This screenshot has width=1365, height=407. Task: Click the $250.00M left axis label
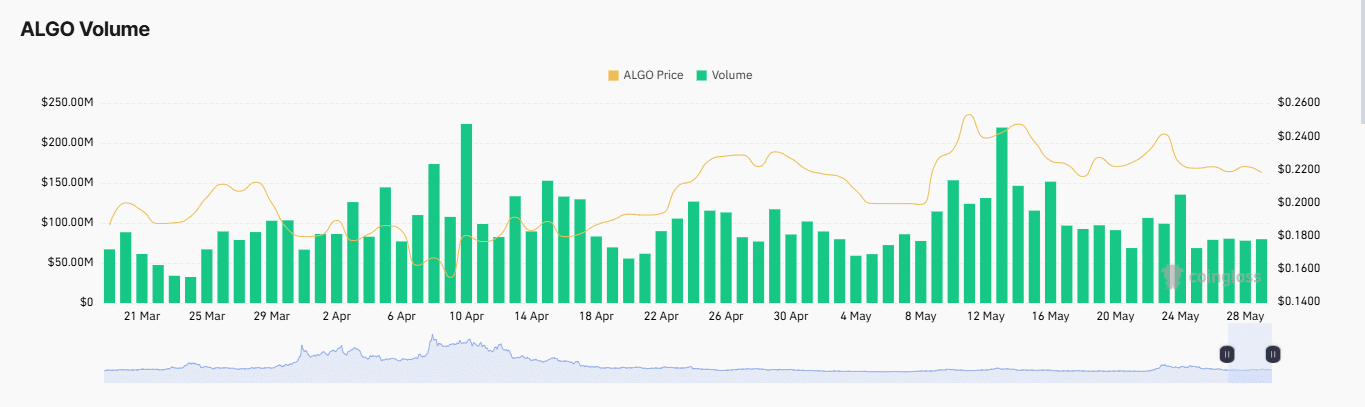67,103
